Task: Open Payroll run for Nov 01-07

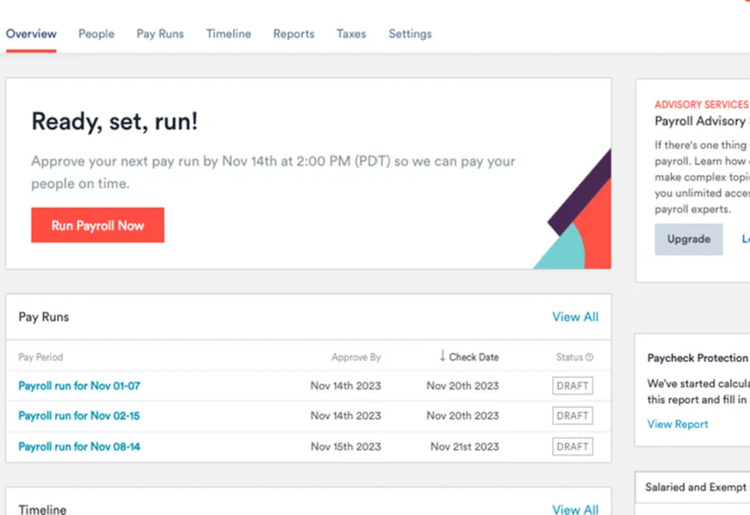Action: [79, 386]
